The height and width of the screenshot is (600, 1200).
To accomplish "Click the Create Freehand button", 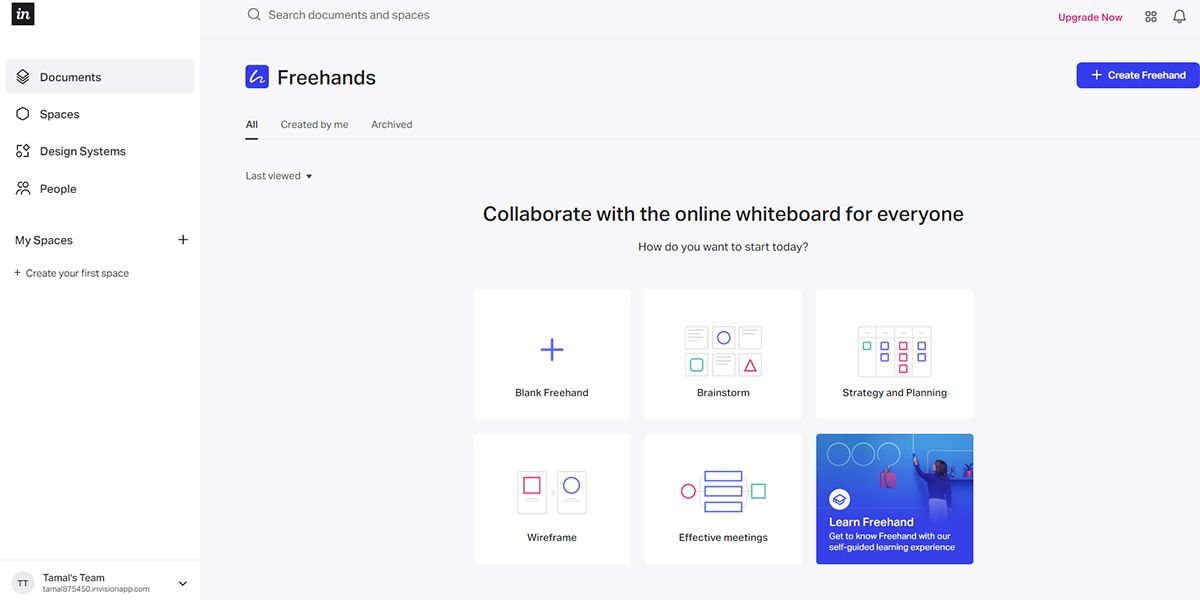I will click(x=1138, y=75).
